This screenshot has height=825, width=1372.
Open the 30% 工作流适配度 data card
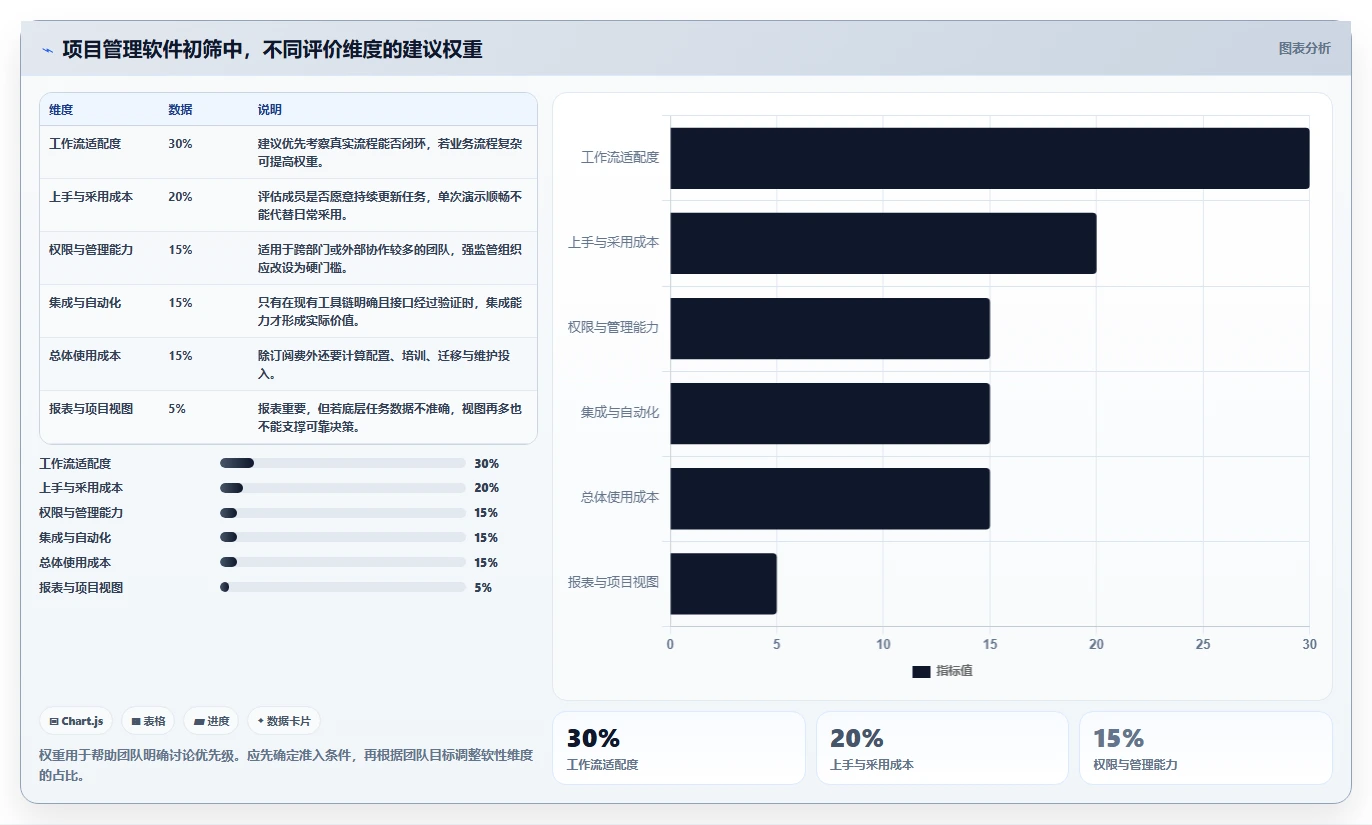679,748
